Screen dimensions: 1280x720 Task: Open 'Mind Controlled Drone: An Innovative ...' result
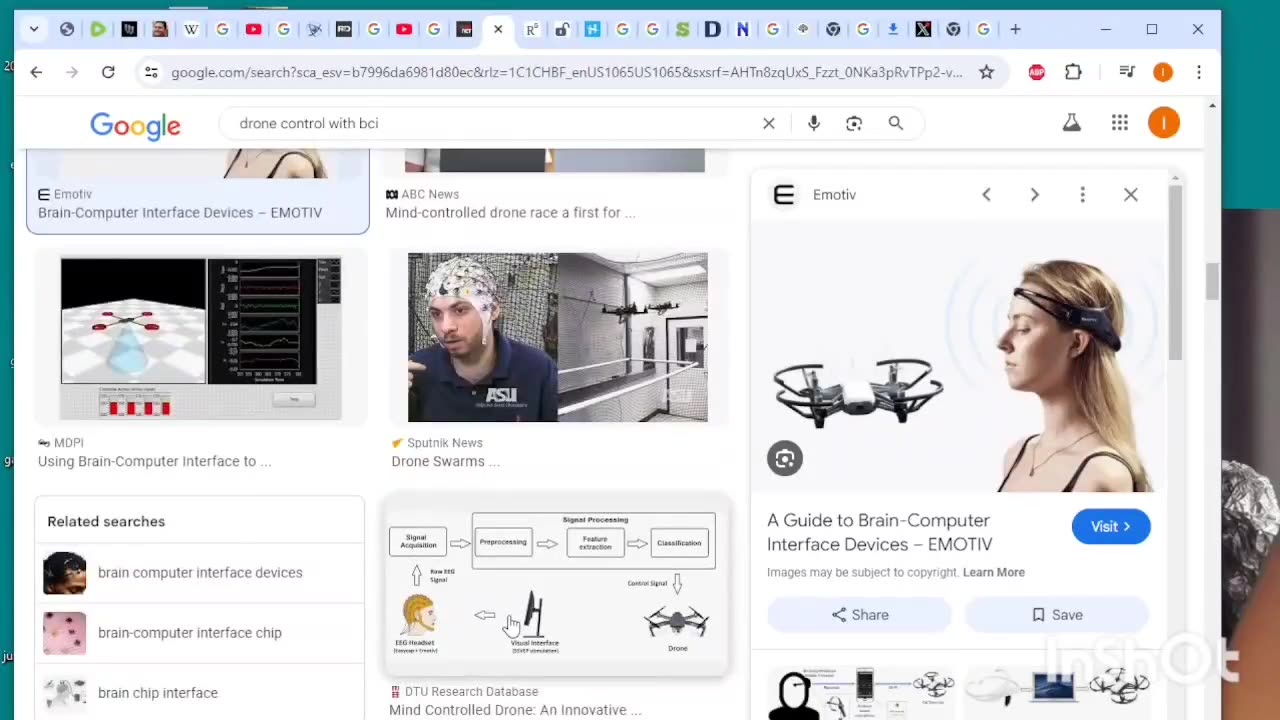[515, 710]
